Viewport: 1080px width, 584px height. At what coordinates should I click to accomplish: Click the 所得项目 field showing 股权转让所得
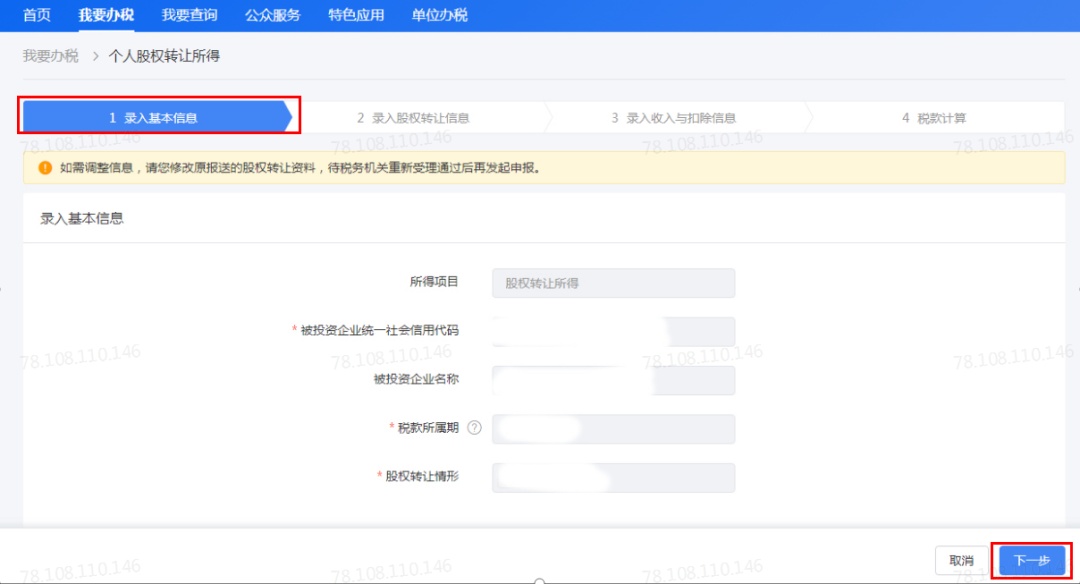613,283
